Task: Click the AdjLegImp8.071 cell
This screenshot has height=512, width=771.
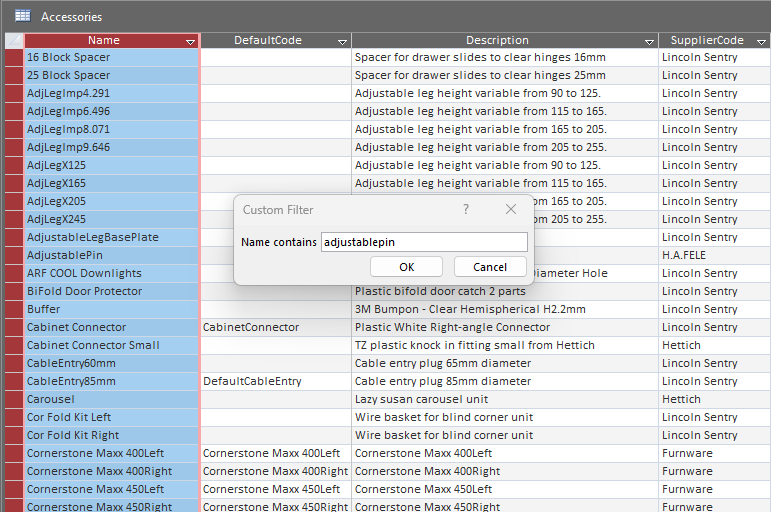Action: 111,129
